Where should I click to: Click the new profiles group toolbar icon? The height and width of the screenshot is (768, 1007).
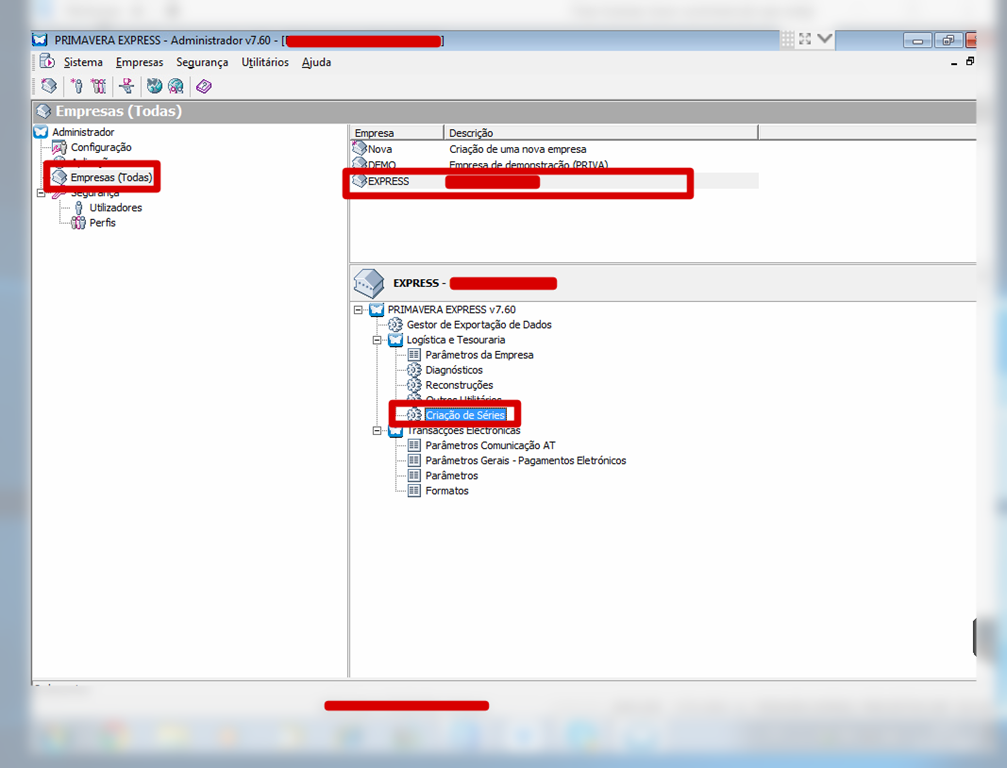(98, 87)
